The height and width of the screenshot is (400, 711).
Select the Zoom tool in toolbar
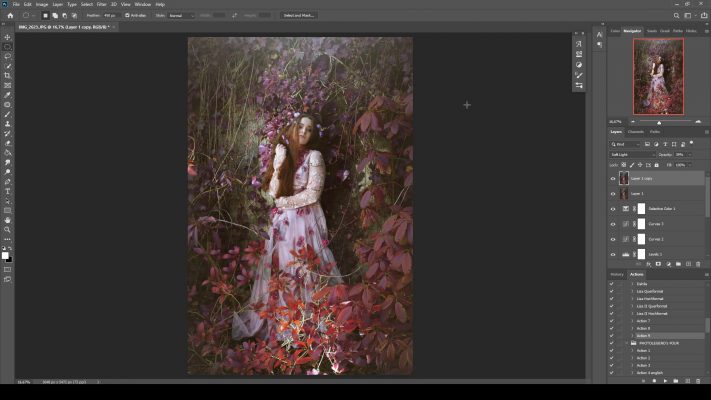(x=7, y=229)
